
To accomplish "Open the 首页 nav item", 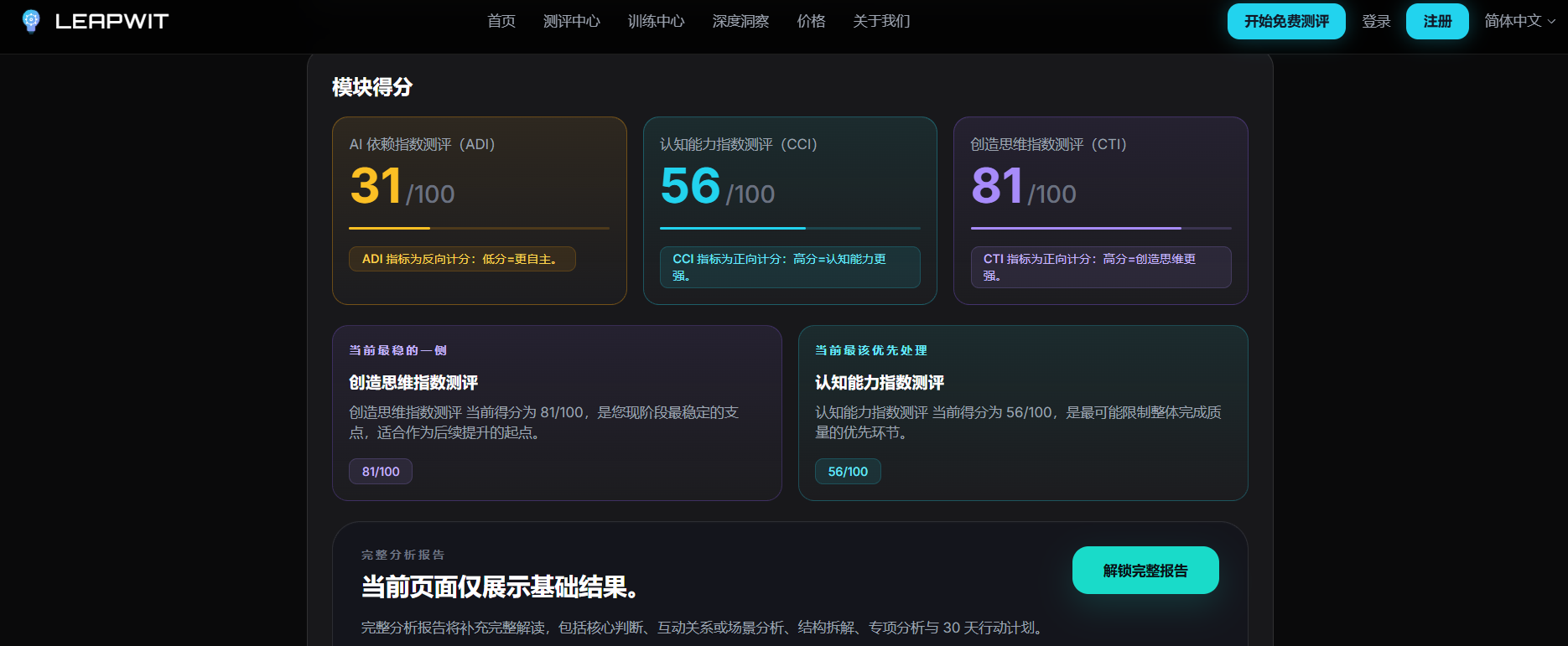I will [x=501, y=21].
